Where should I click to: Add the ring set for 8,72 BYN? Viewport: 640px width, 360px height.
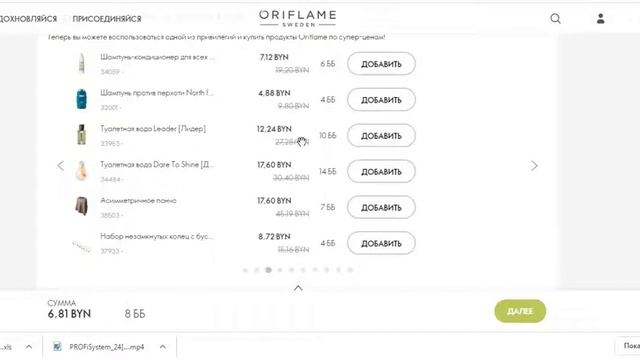(381, 243)
